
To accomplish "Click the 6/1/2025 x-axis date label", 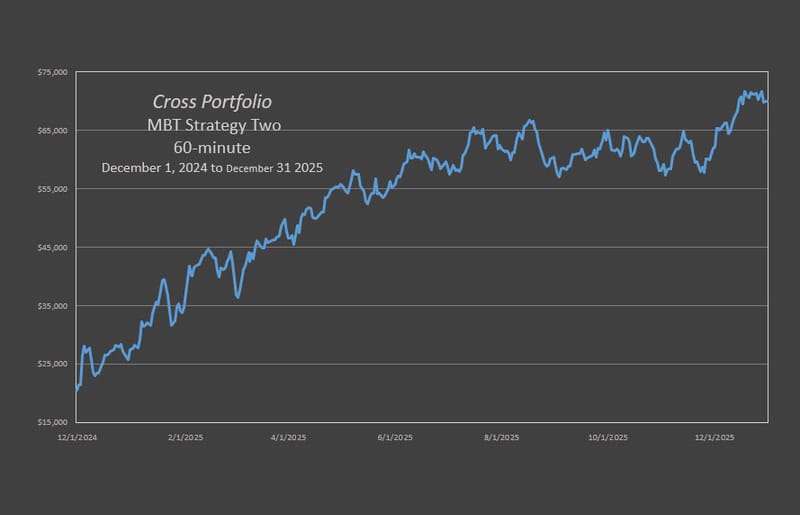I will 395,437.
